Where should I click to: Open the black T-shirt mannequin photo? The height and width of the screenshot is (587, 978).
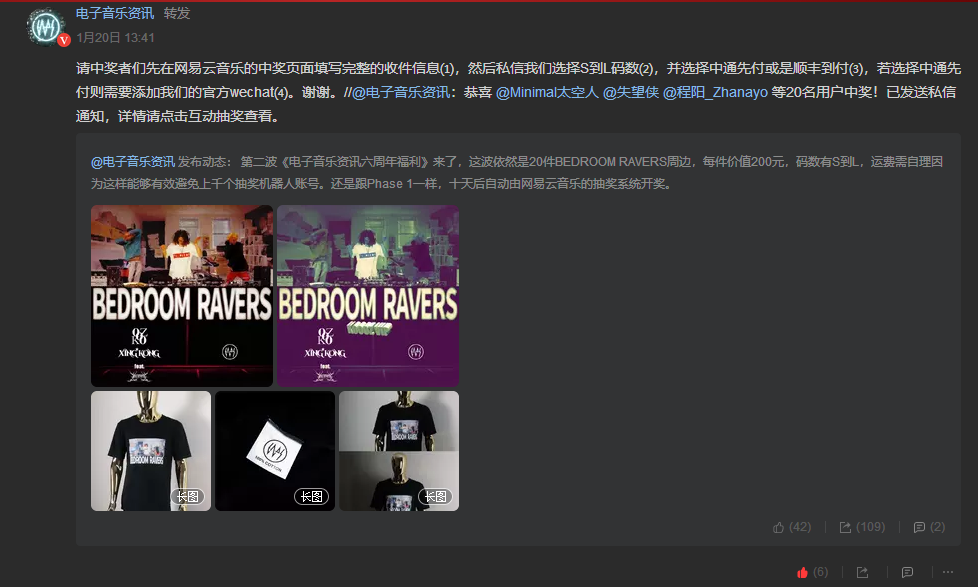point(151,451)
